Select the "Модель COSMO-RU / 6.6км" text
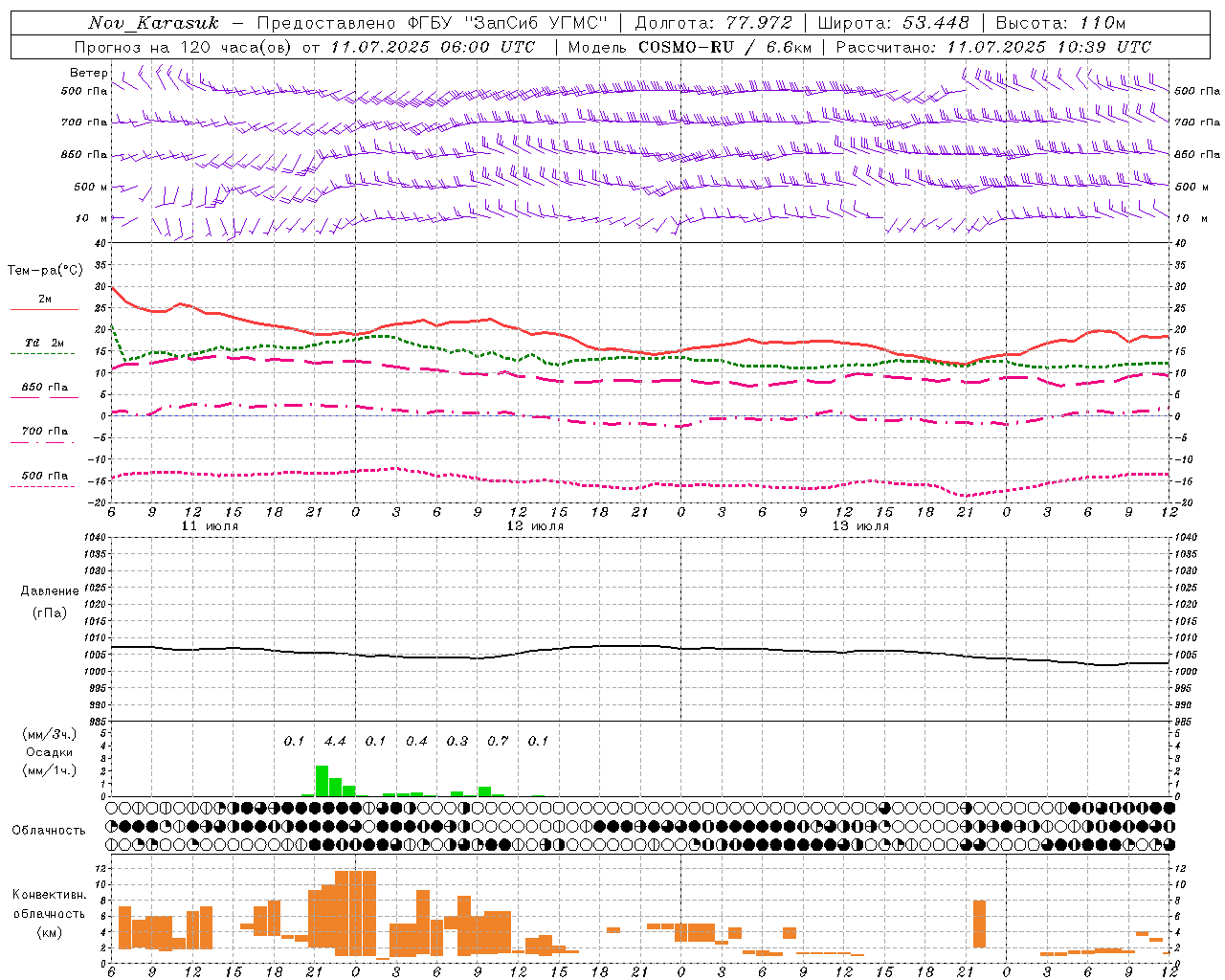The image size is (1225, 980). click(689, 47)
